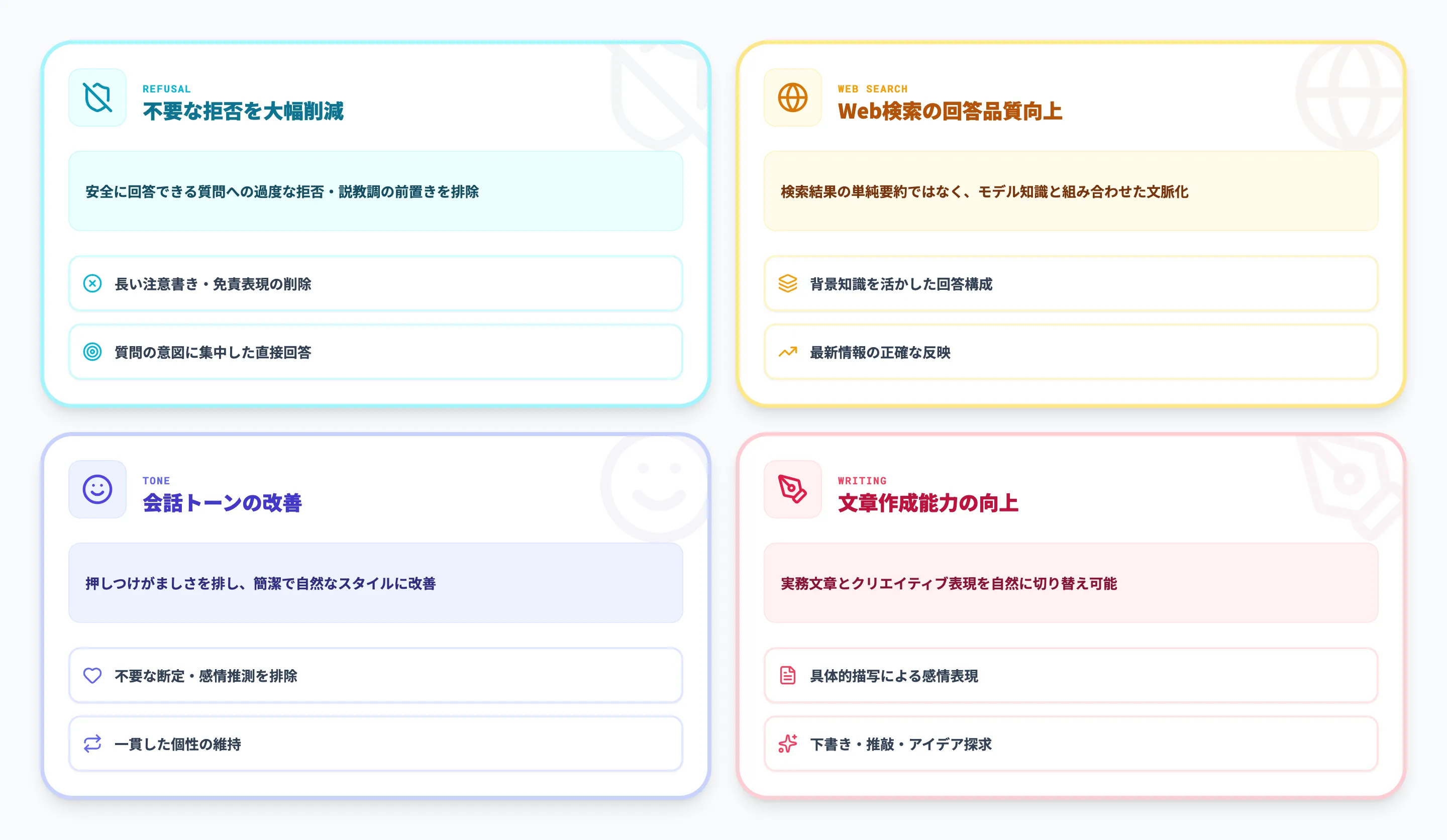This screenshot has width=1447, height=840.
Task: Click the document icon beside 具体的描写による感情表現
Action: (x=787, y=676)
